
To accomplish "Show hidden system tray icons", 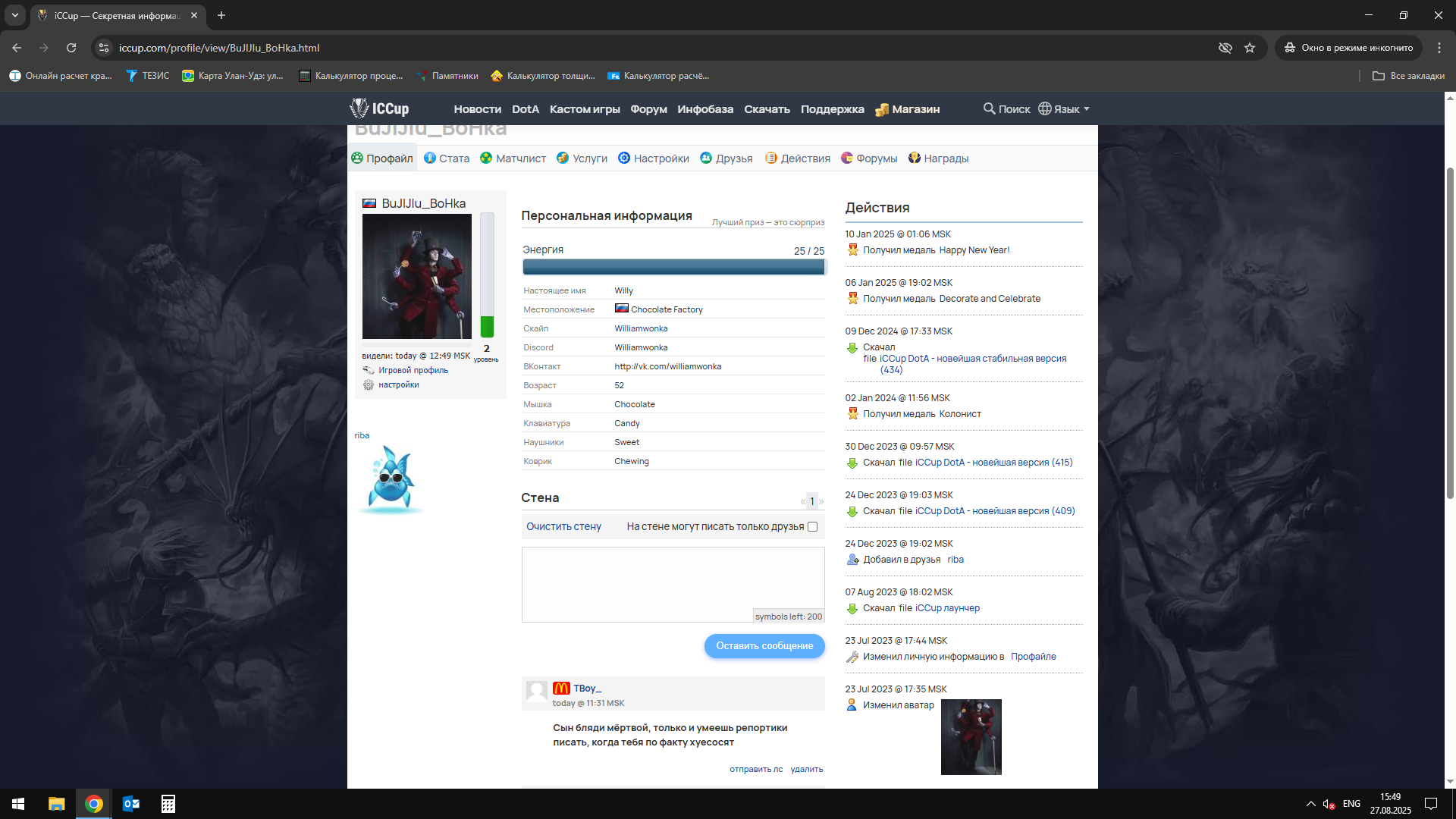I will pos(1310,804).
